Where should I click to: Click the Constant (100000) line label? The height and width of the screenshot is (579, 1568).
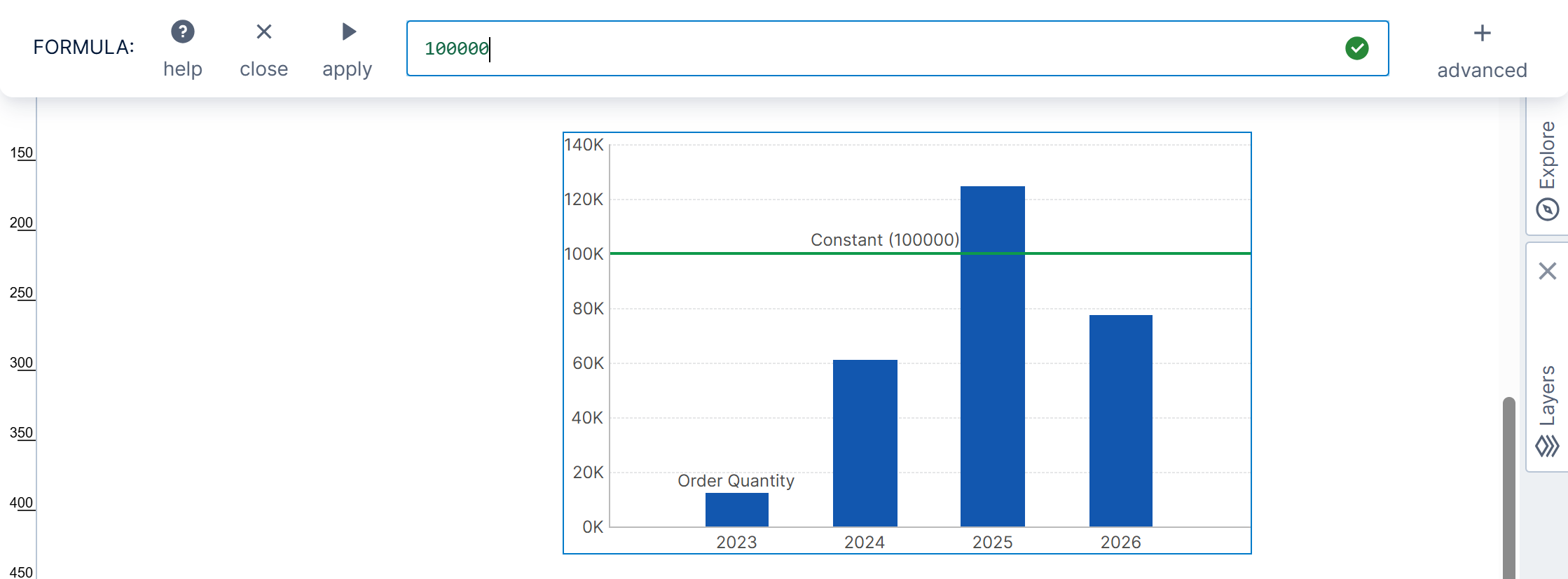[x=884, y=240]
